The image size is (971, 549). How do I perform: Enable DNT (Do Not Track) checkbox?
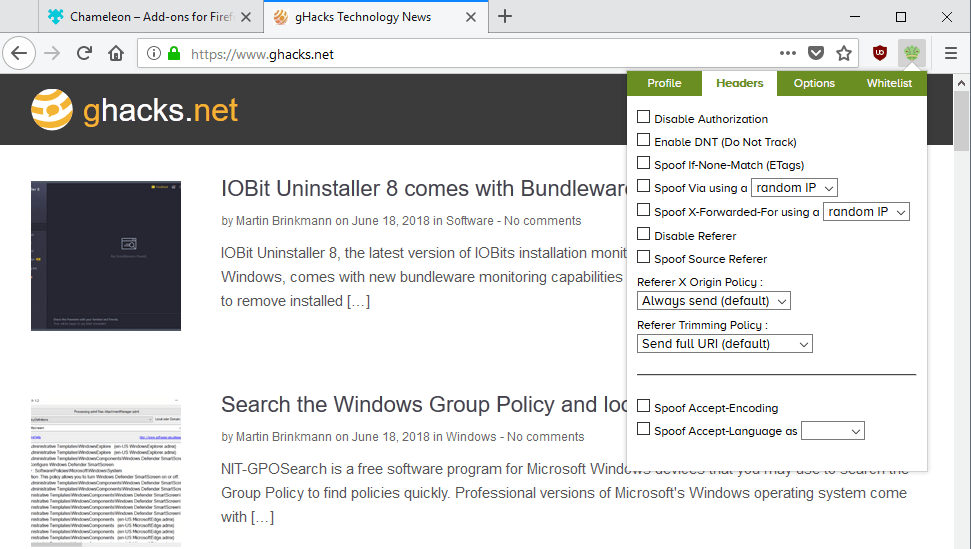[x=643, y=140]
